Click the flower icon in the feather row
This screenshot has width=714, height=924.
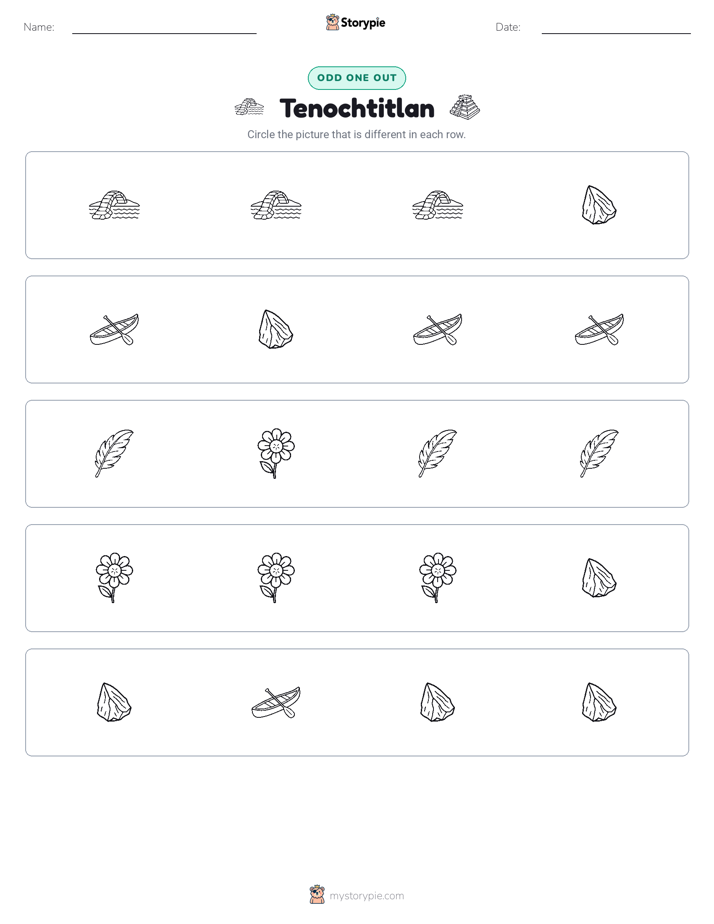pyautogui.click(x=276, y=453)
